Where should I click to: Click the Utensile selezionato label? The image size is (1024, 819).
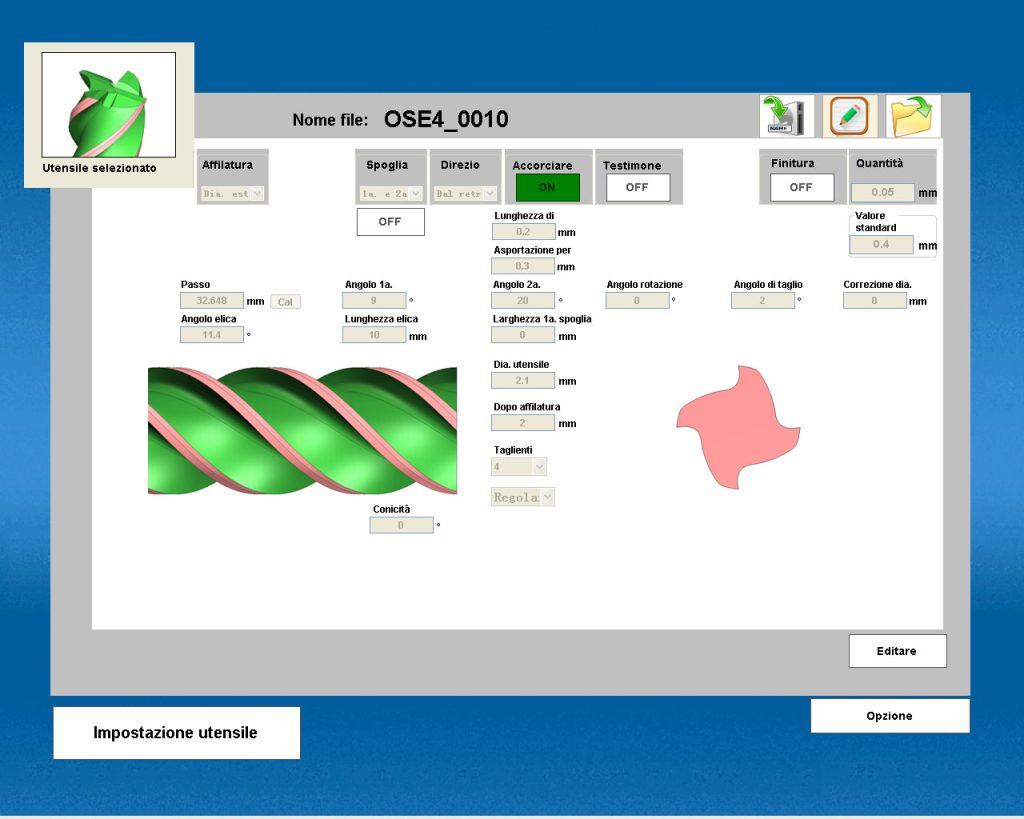(x=99, y=168)
